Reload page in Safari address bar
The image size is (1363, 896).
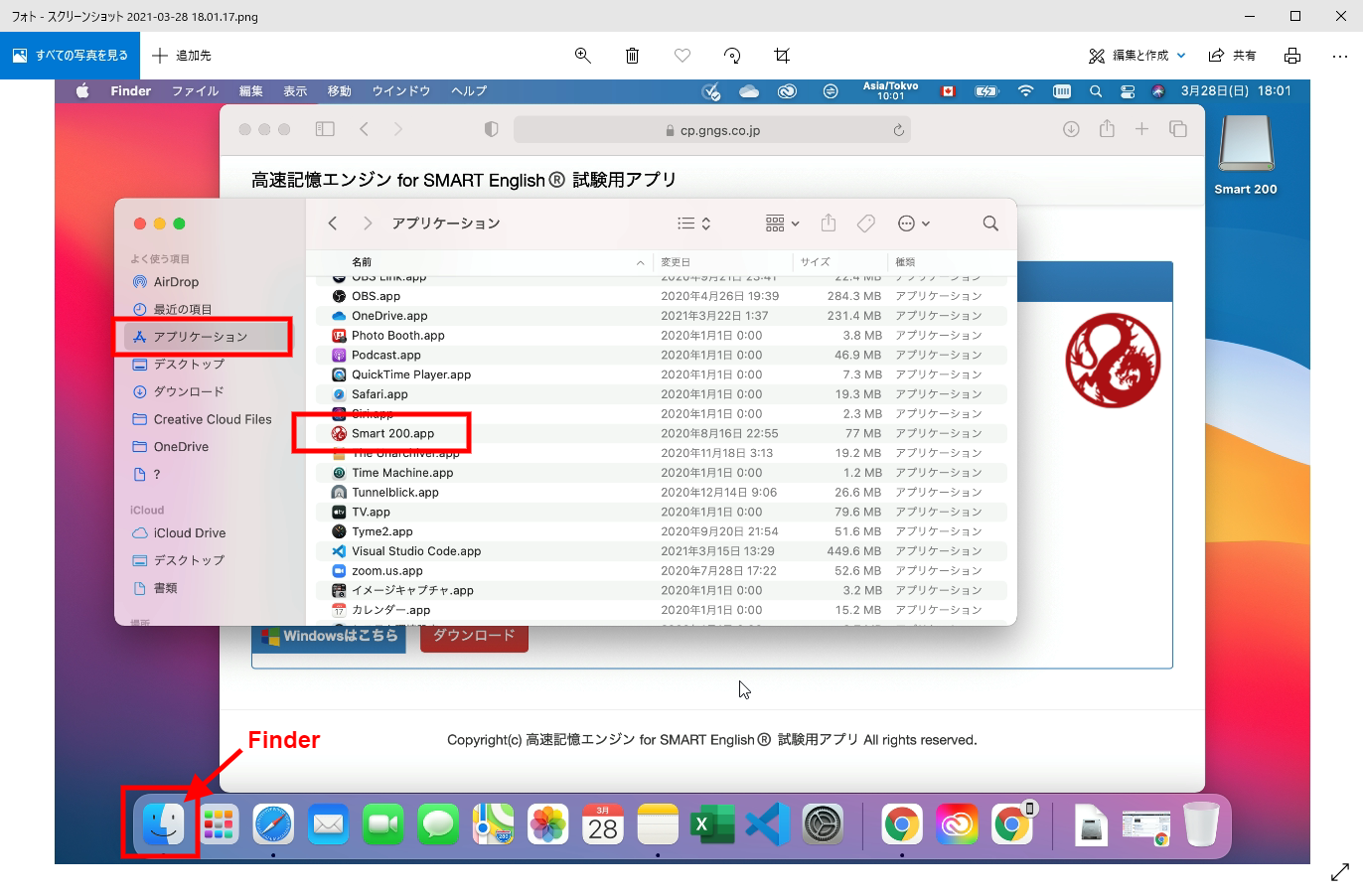pyautogui.click(x=898, y=130)
